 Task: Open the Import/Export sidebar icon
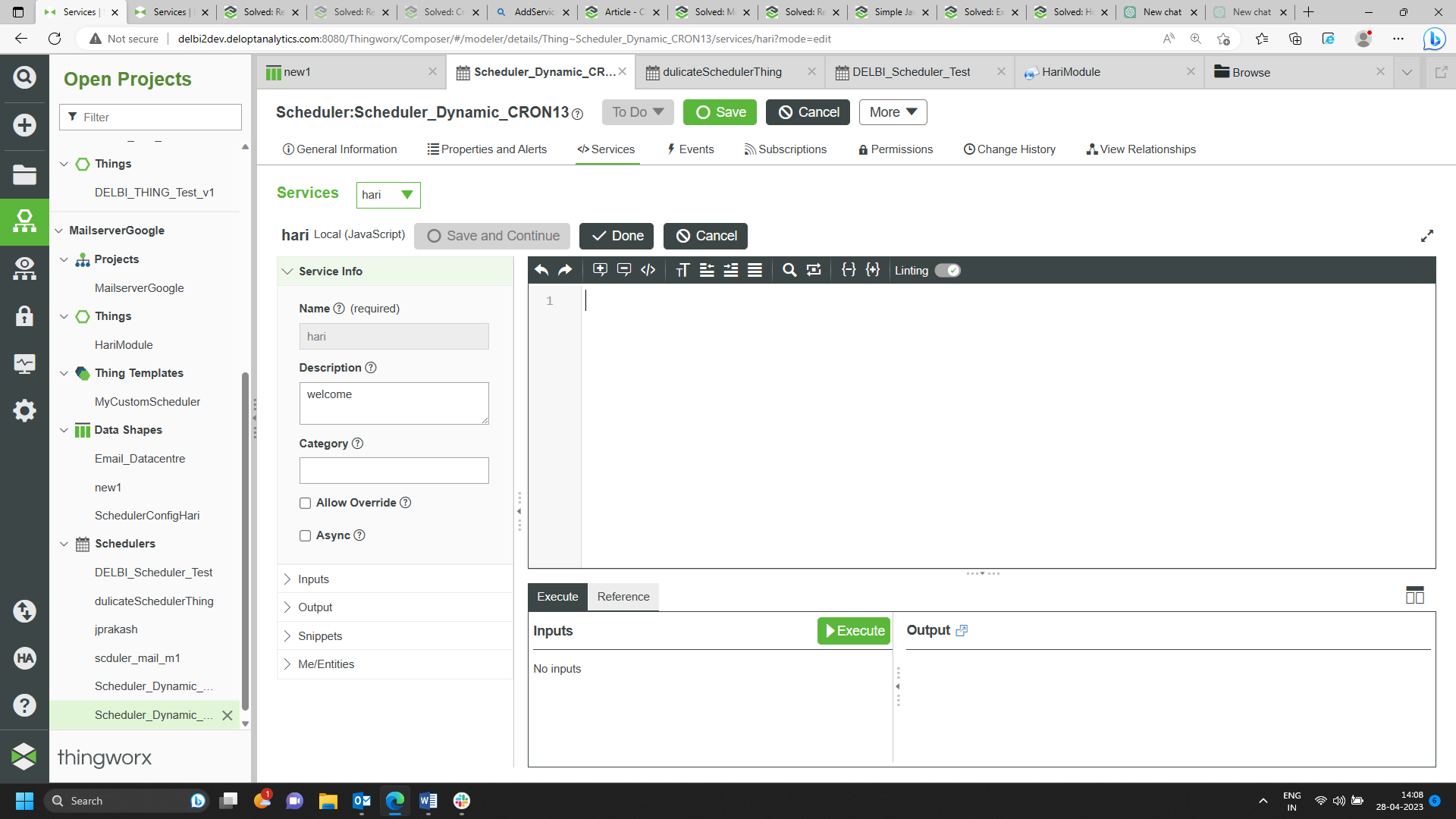click(x=24, y=611)
